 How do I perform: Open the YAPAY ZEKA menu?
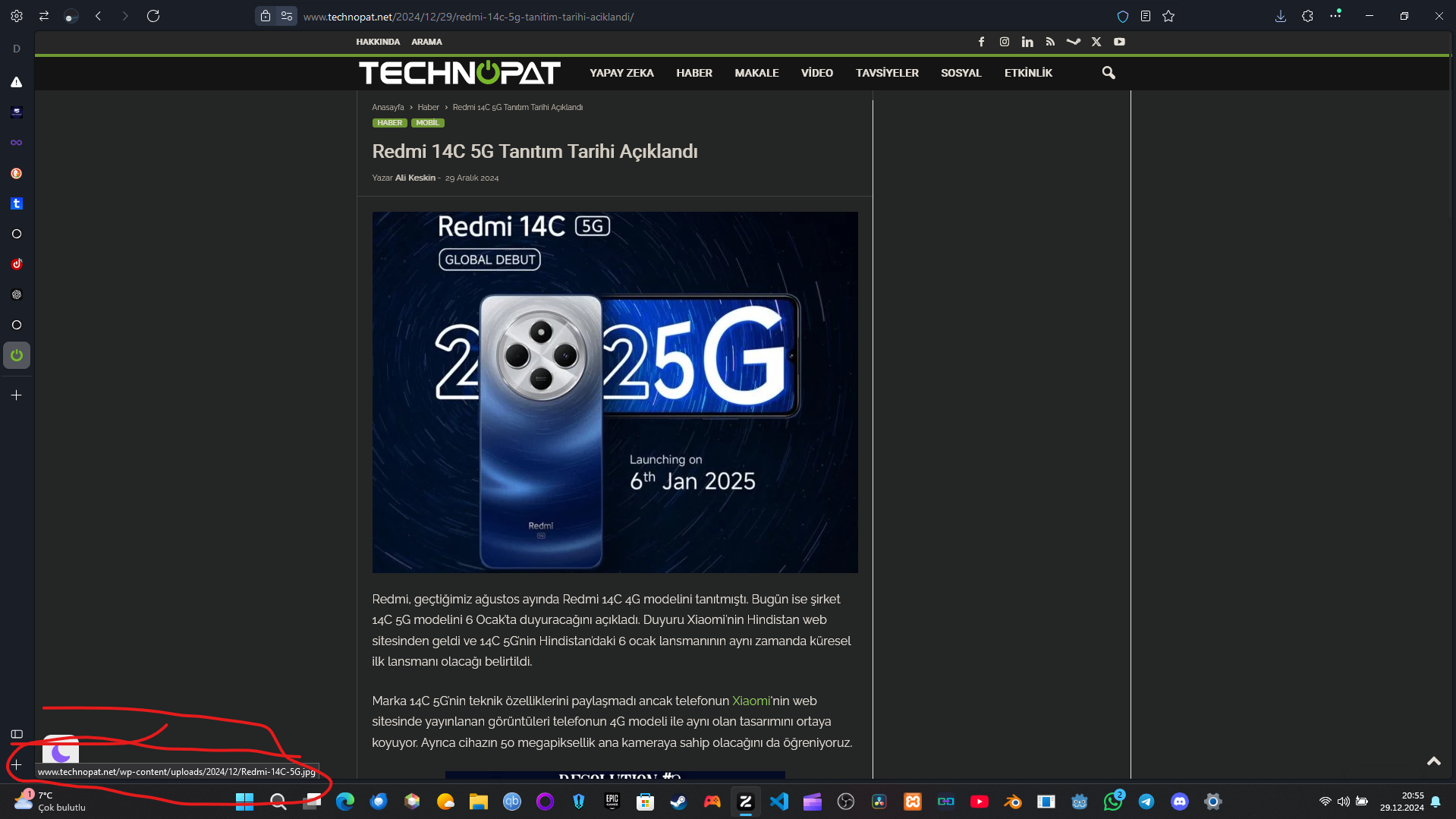(621, 73)
